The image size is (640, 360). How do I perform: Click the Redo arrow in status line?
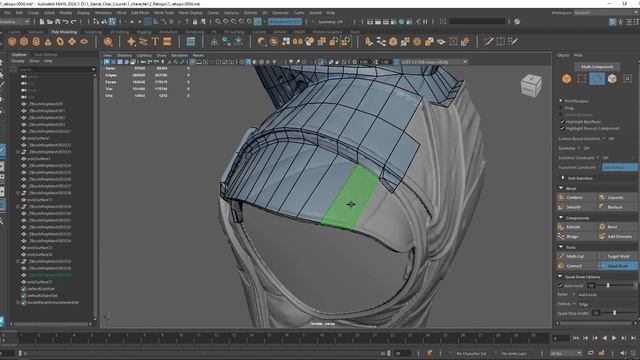[73, 22]
